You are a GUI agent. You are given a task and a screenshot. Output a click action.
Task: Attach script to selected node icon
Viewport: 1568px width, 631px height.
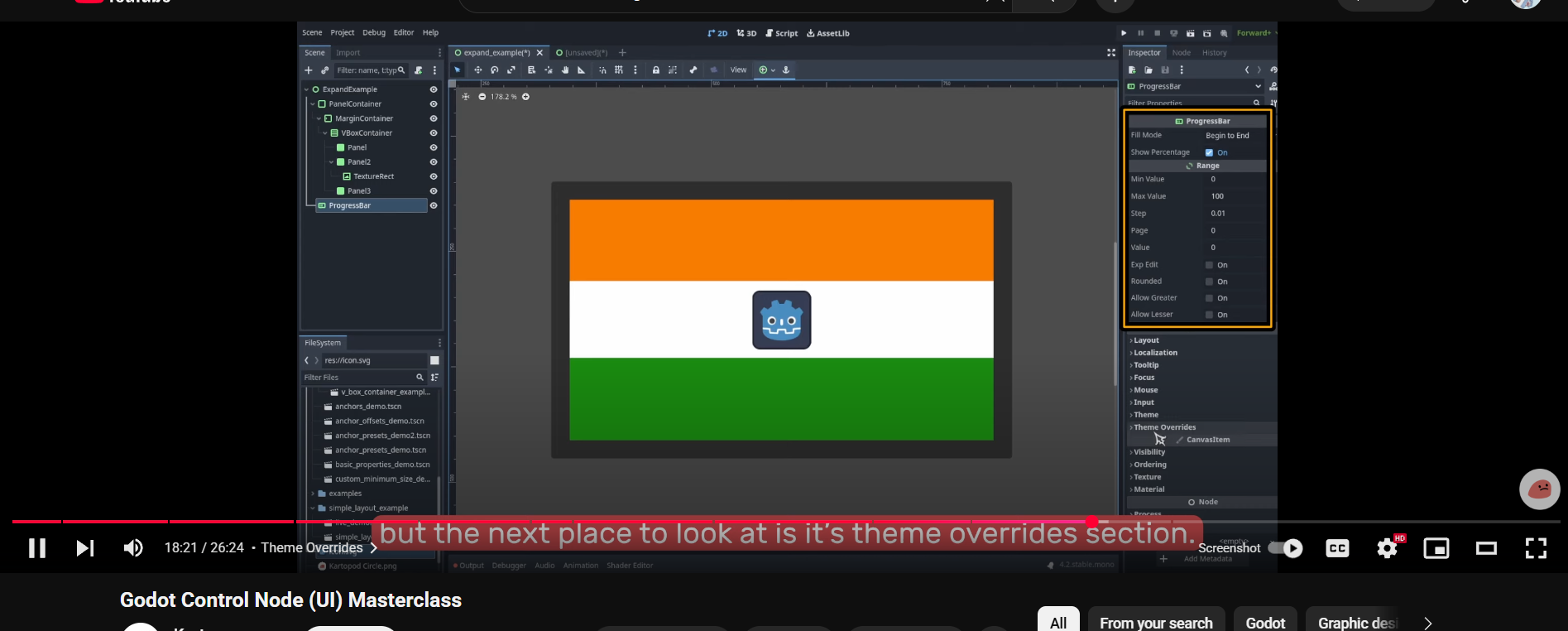click(x=419, y=70)
